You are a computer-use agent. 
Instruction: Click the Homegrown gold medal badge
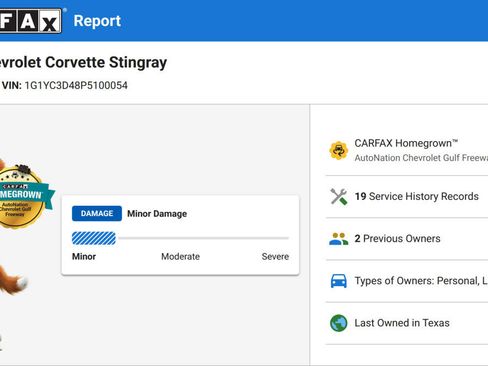(23, 197)
